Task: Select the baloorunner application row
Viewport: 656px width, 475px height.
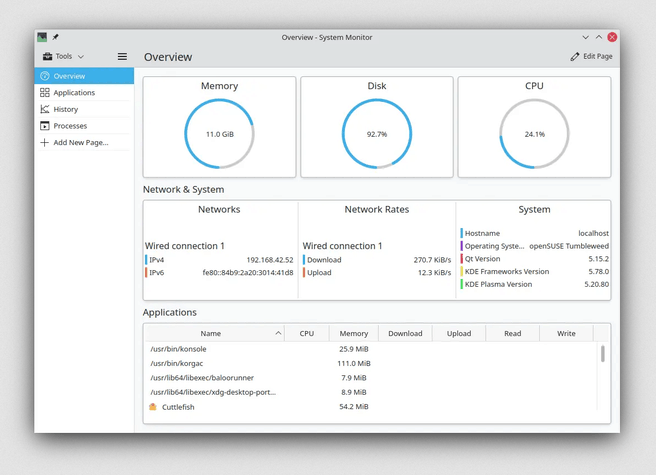Action: 372,378
